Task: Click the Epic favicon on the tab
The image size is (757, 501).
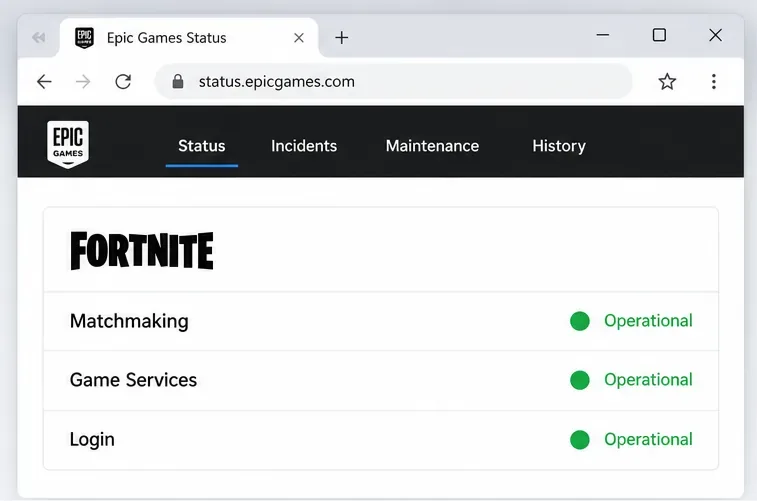Action: click(x=84, y=38)
